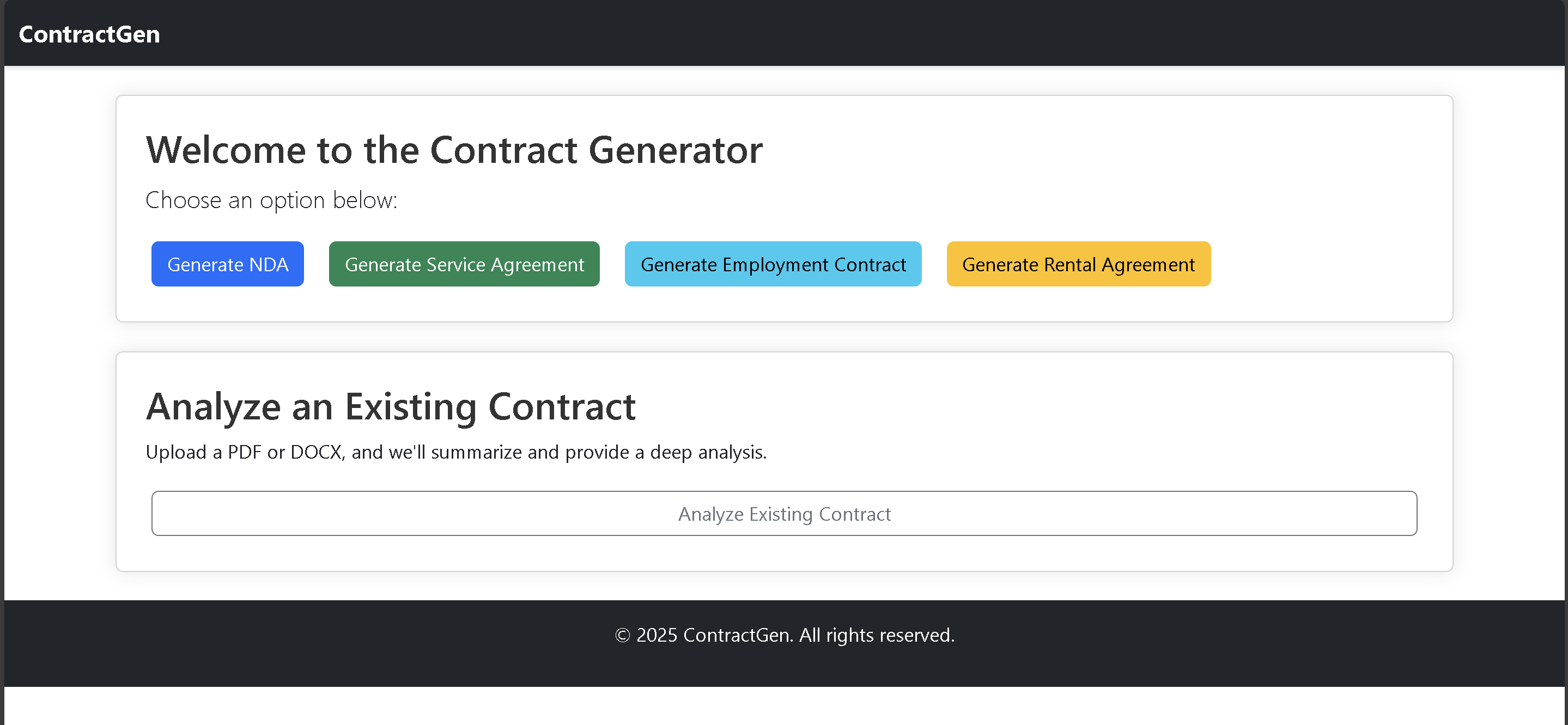Image resolution: width=1568 pixels, height=725 pixels.
Task: Start the Generate Service Agreement option
Action: tap(464, 264)
